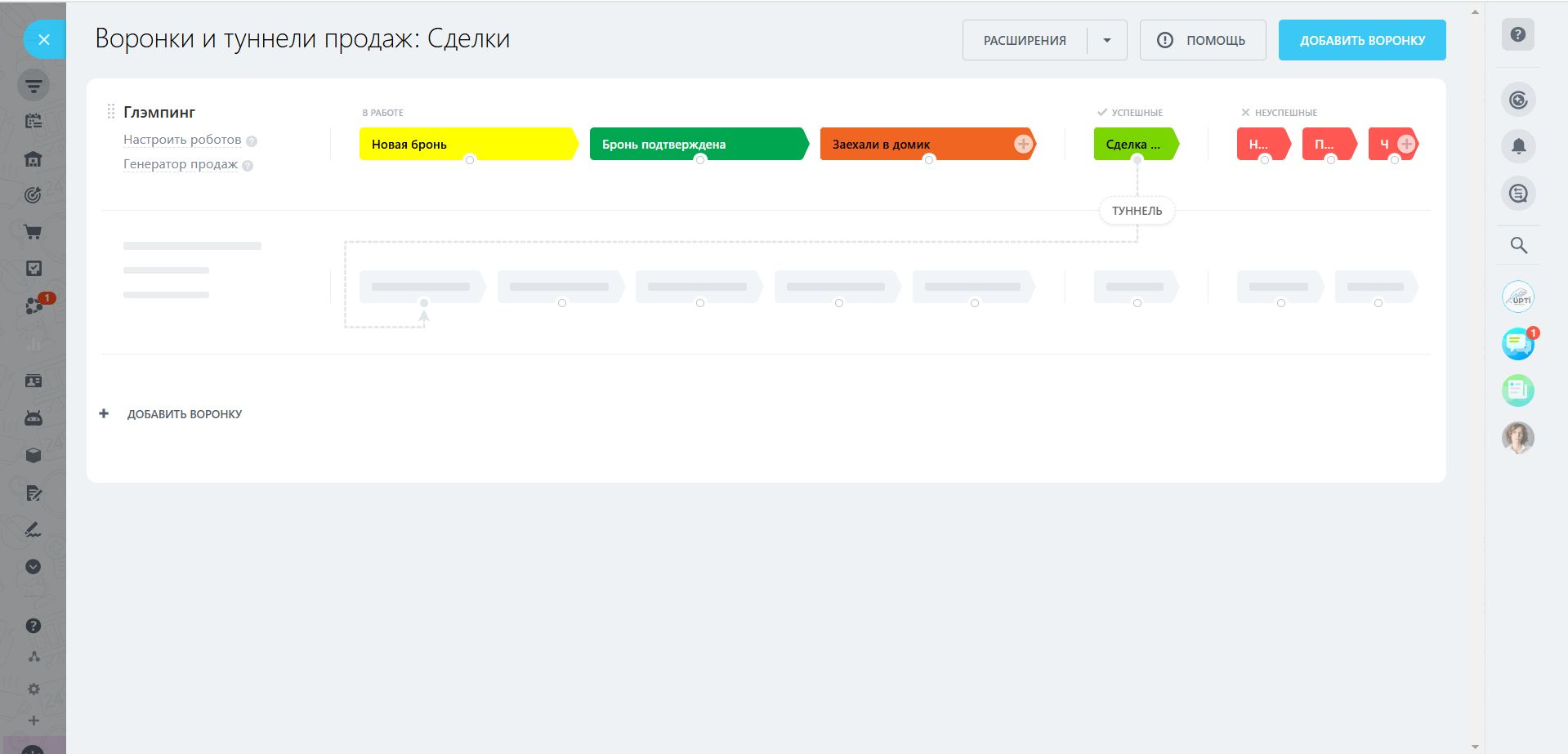Image resolution: width=1568 pixels, height=754 pixels.
Task: Click the plus icon at left sidebar bottom
Action: click(34, 721)
